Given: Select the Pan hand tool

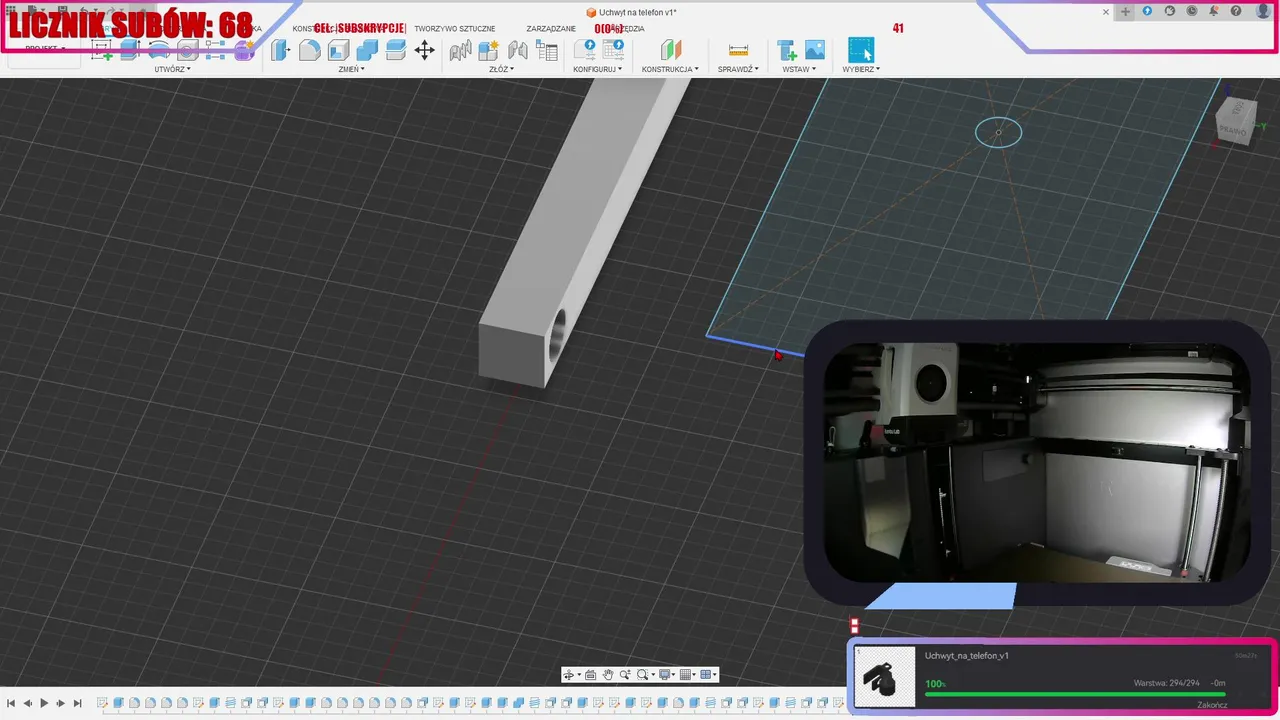Looking at the screenshot, I should point(608,675).
